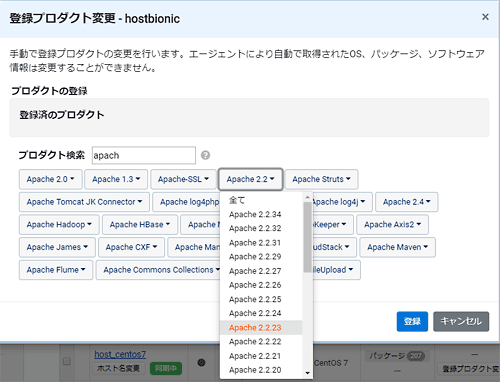Click the ホスト名変更 button
This screenshot has height=382, width=500.
coord(118,369)
